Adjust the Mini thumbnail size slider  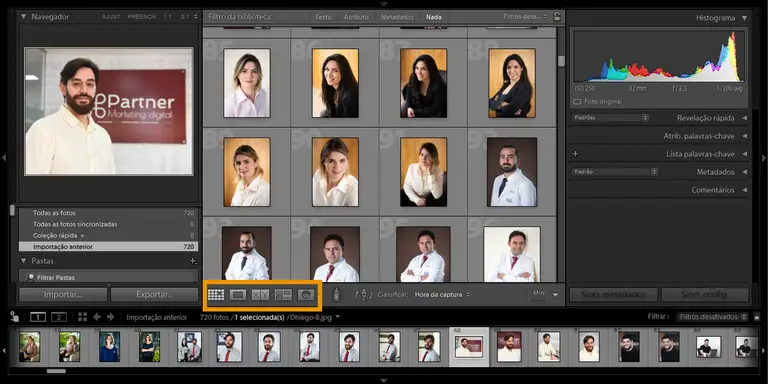[539, 295]
